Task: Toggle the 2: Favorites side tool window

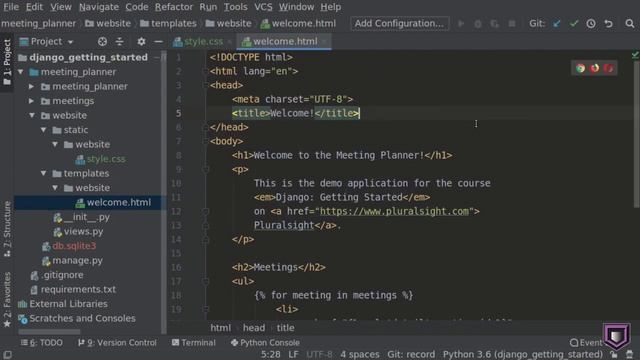Action: tap(7, 299)
